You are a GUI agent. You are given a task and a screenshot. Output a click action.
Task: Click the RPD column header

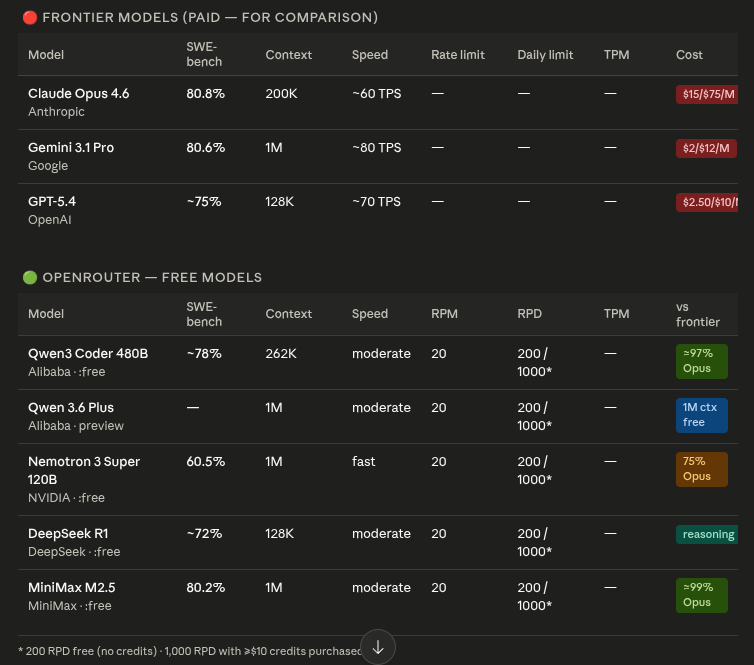[x=529, y=314]
